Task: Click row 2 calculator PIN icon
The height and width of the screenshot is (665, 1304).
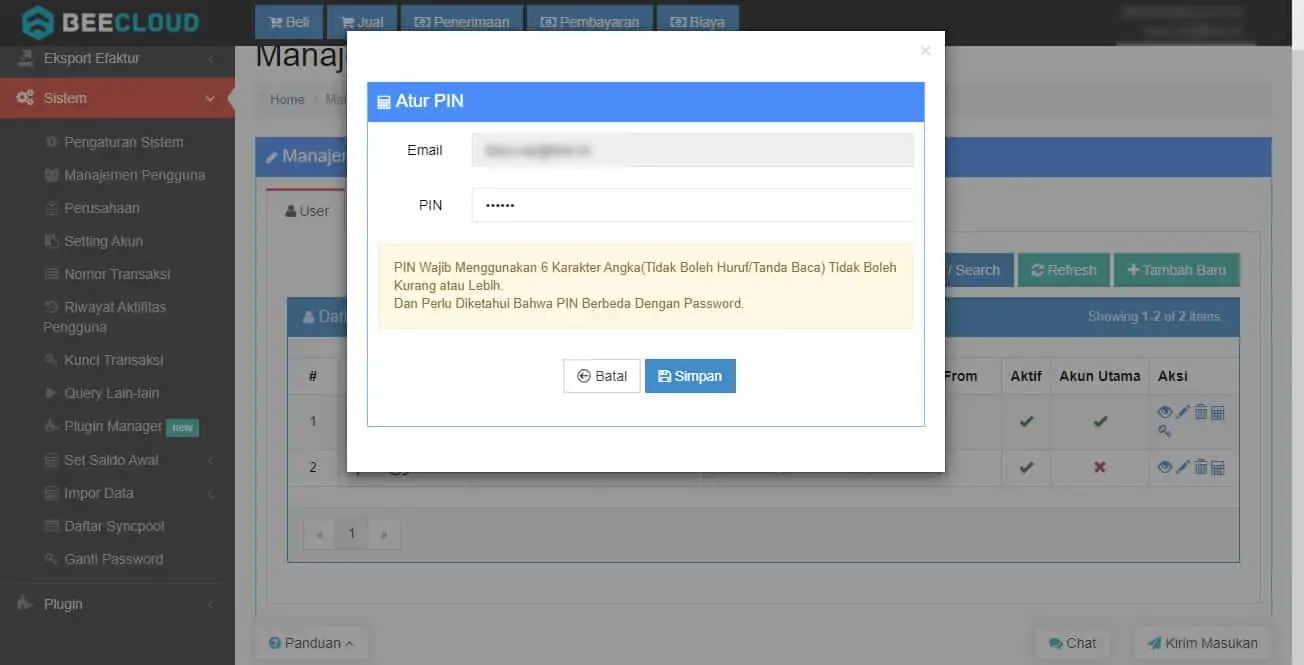Action: 1217,467
